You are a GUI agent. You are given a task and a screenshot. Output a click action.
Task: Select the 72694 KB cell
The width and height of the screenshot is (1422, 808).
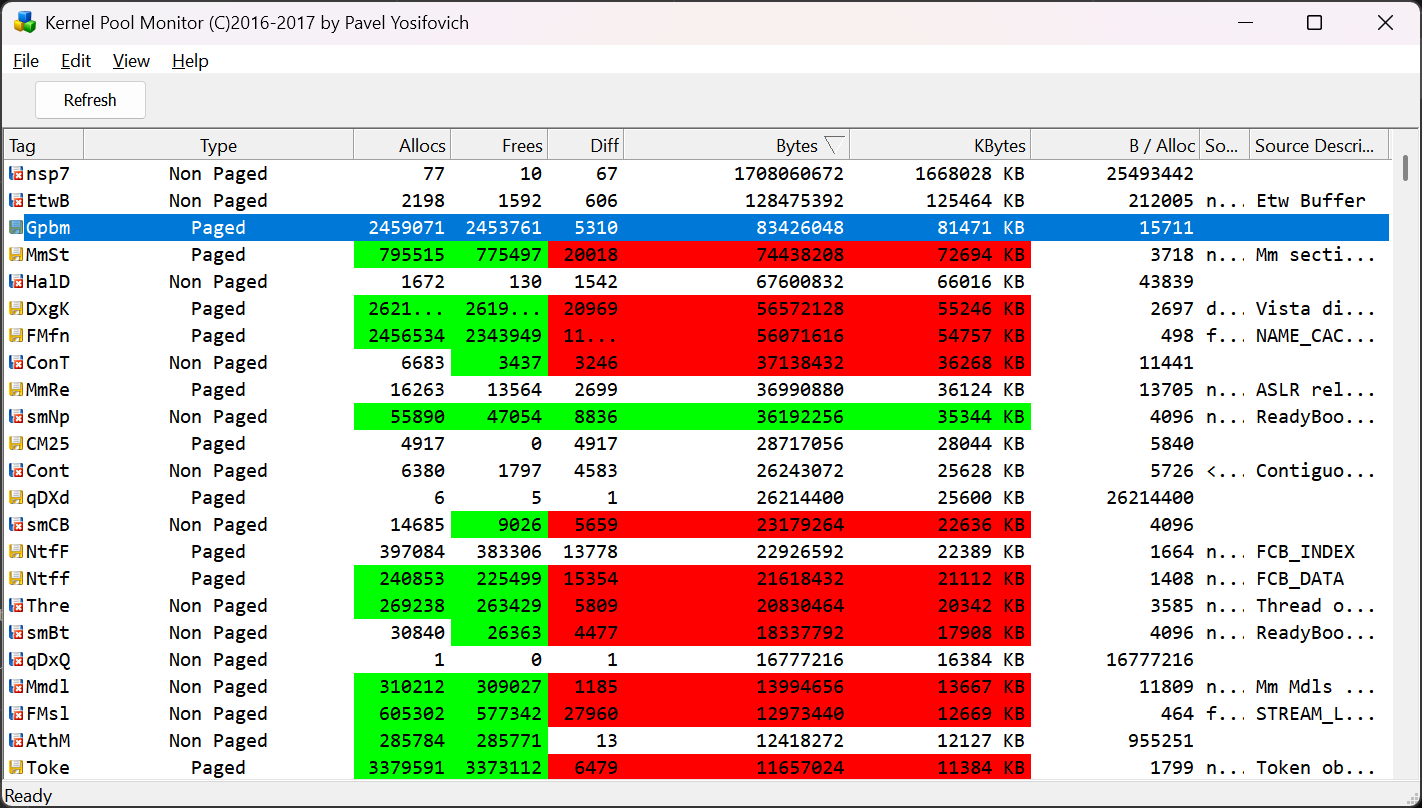[939, 255]
